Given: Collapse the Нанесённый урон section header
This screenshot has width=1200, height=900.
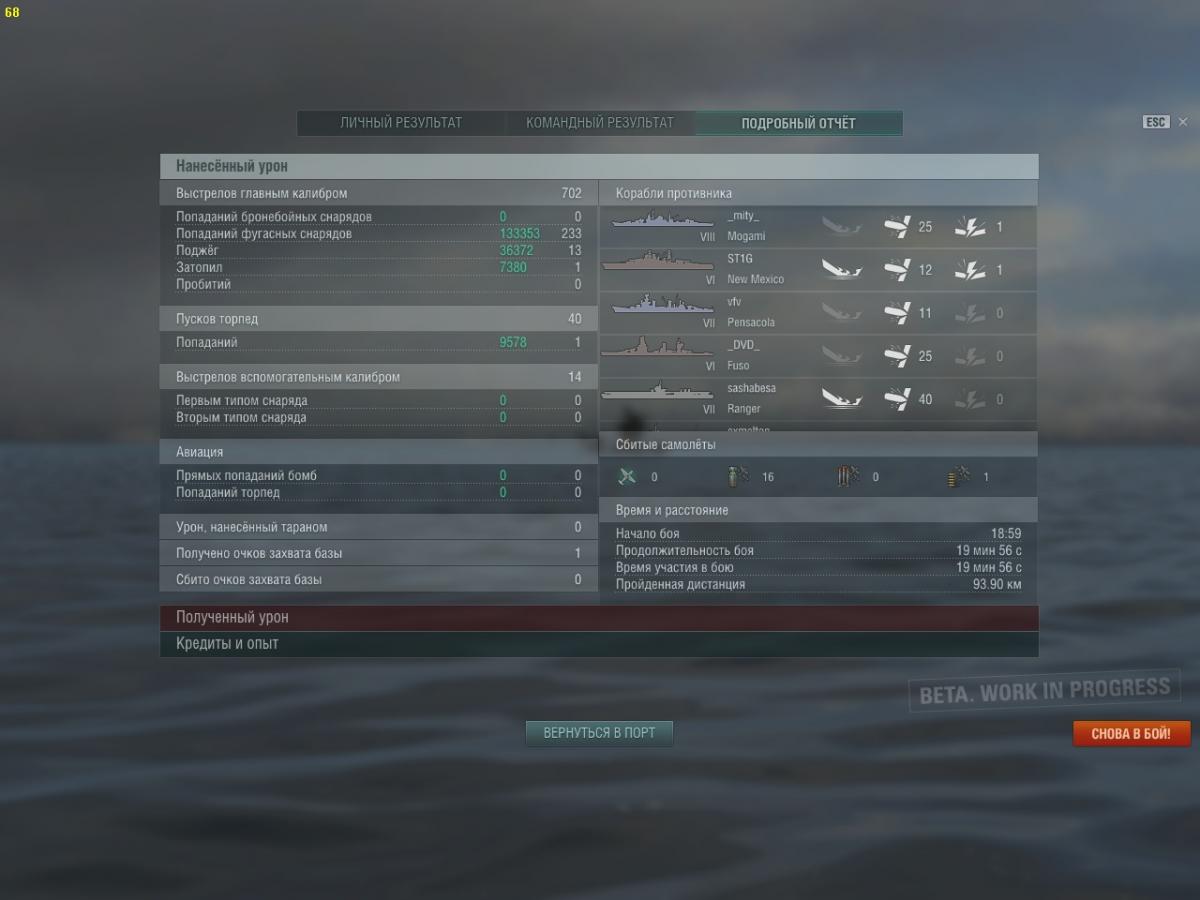Looking at the screenshot, I should pos(599,166).
